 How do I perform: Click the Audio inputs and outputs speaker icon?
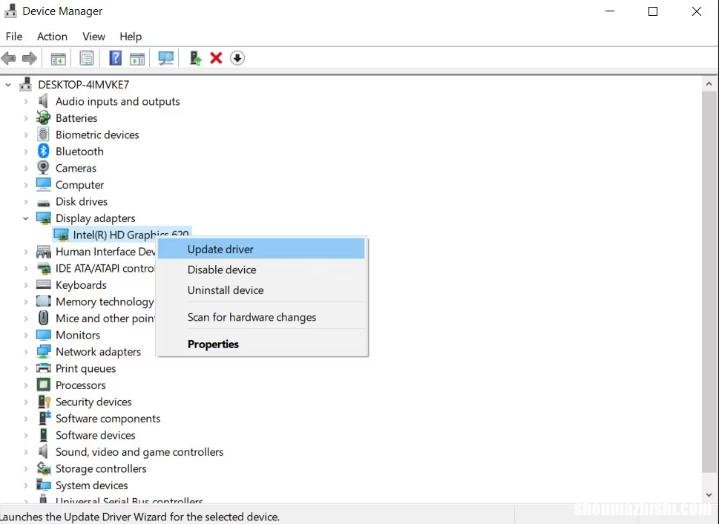tap(43, 101)
